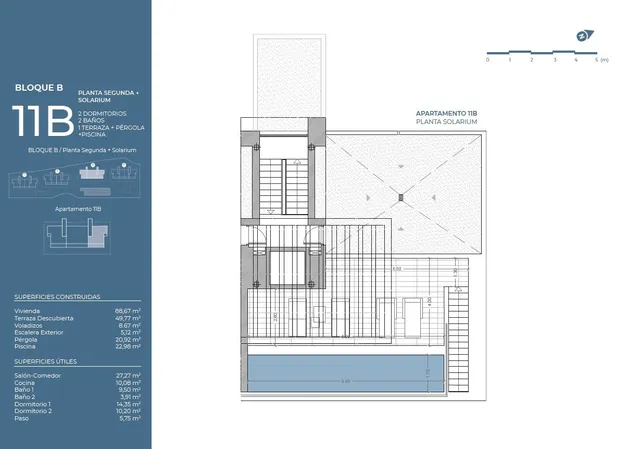The height and width of the screenshot is (449, 640).
Task: Click the Superficies Construidas section heading
Action: point(57,297)
